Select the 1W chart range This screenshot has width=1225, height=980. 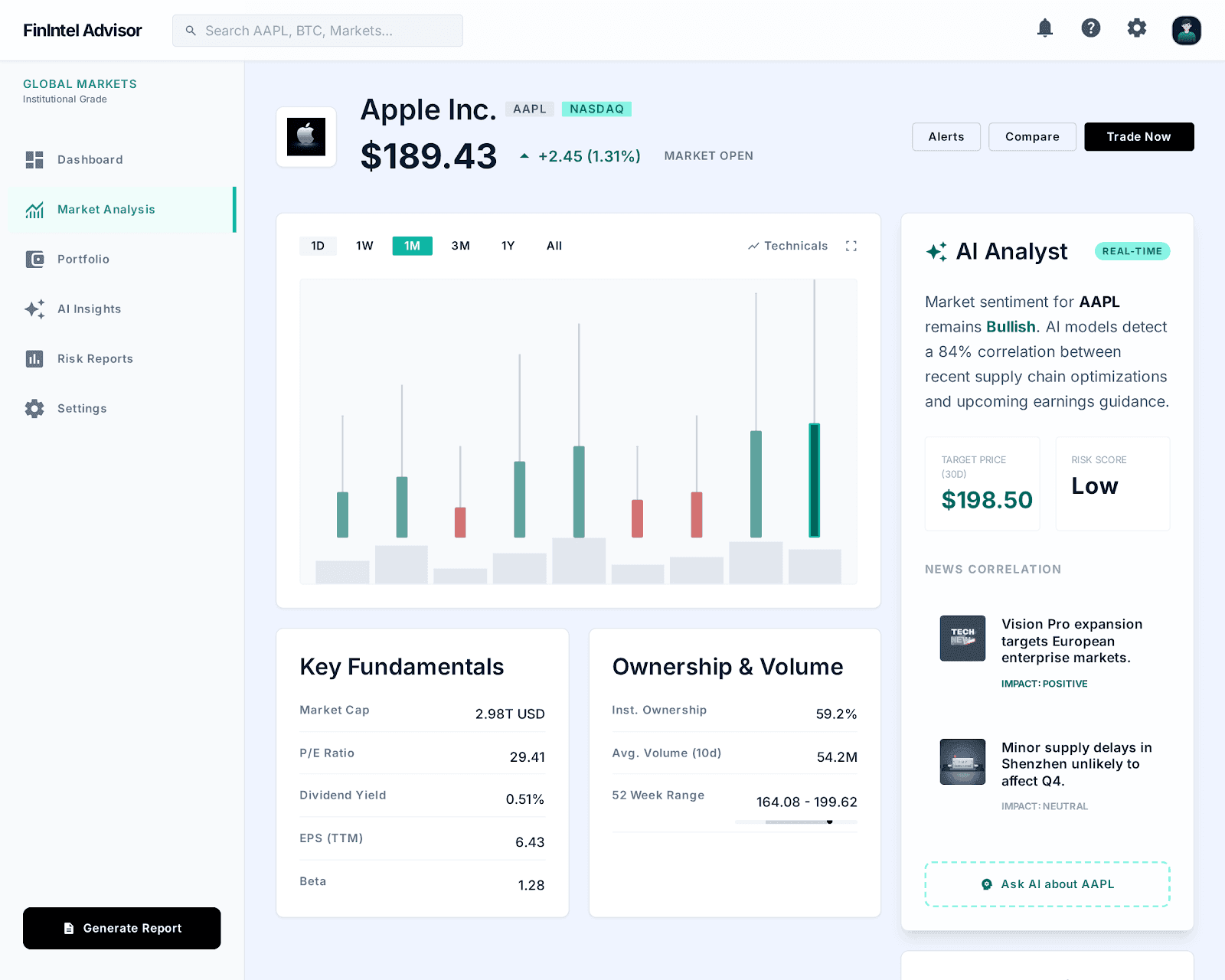point(364,246)
